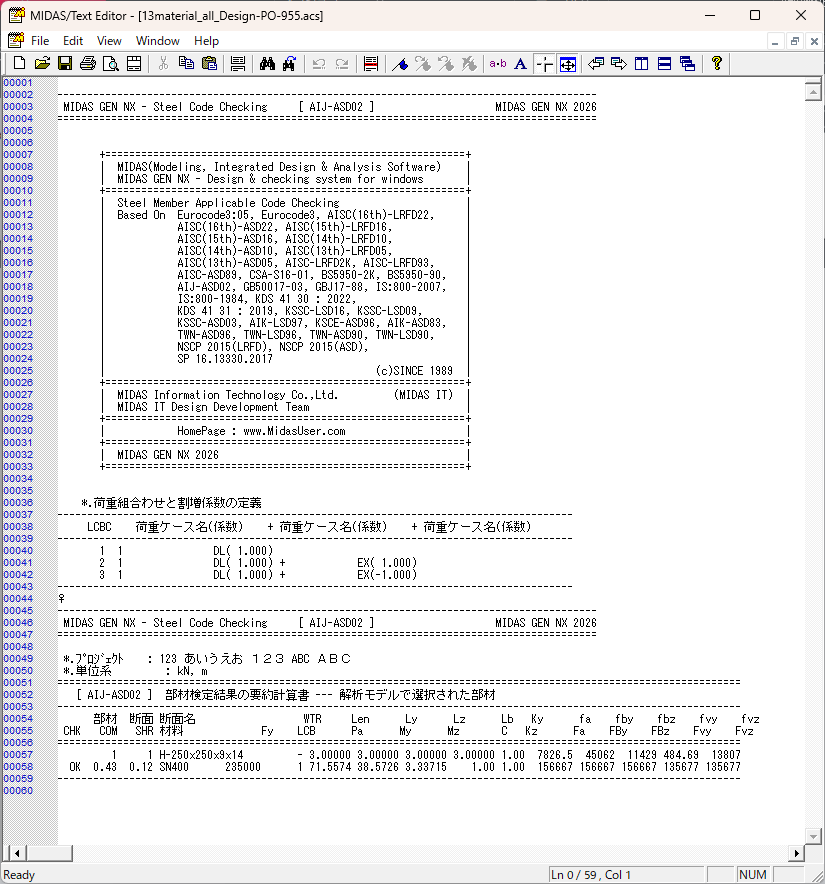
Task: Print the document via the printer icon
Action: [x=88, y=64]
